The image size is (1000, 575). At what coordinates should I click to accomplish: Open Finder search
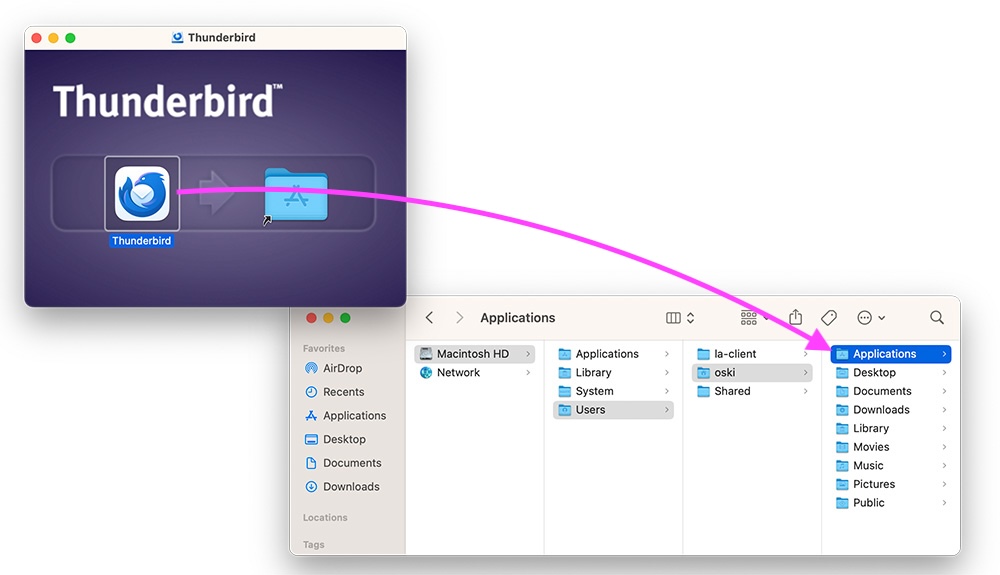tap(936, 317)
